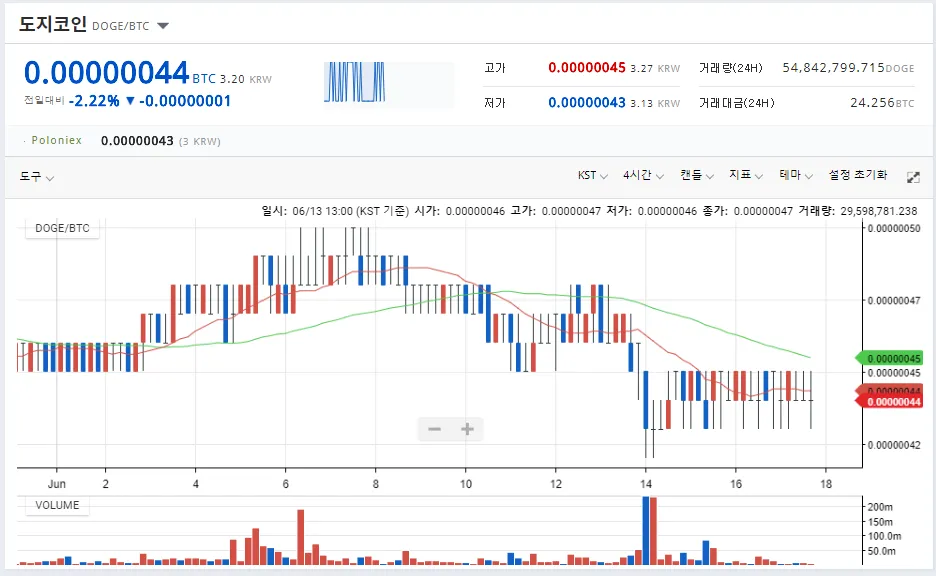Open the 도구 tools dropdown
936x576 pixels.
[x=37, y=176]
